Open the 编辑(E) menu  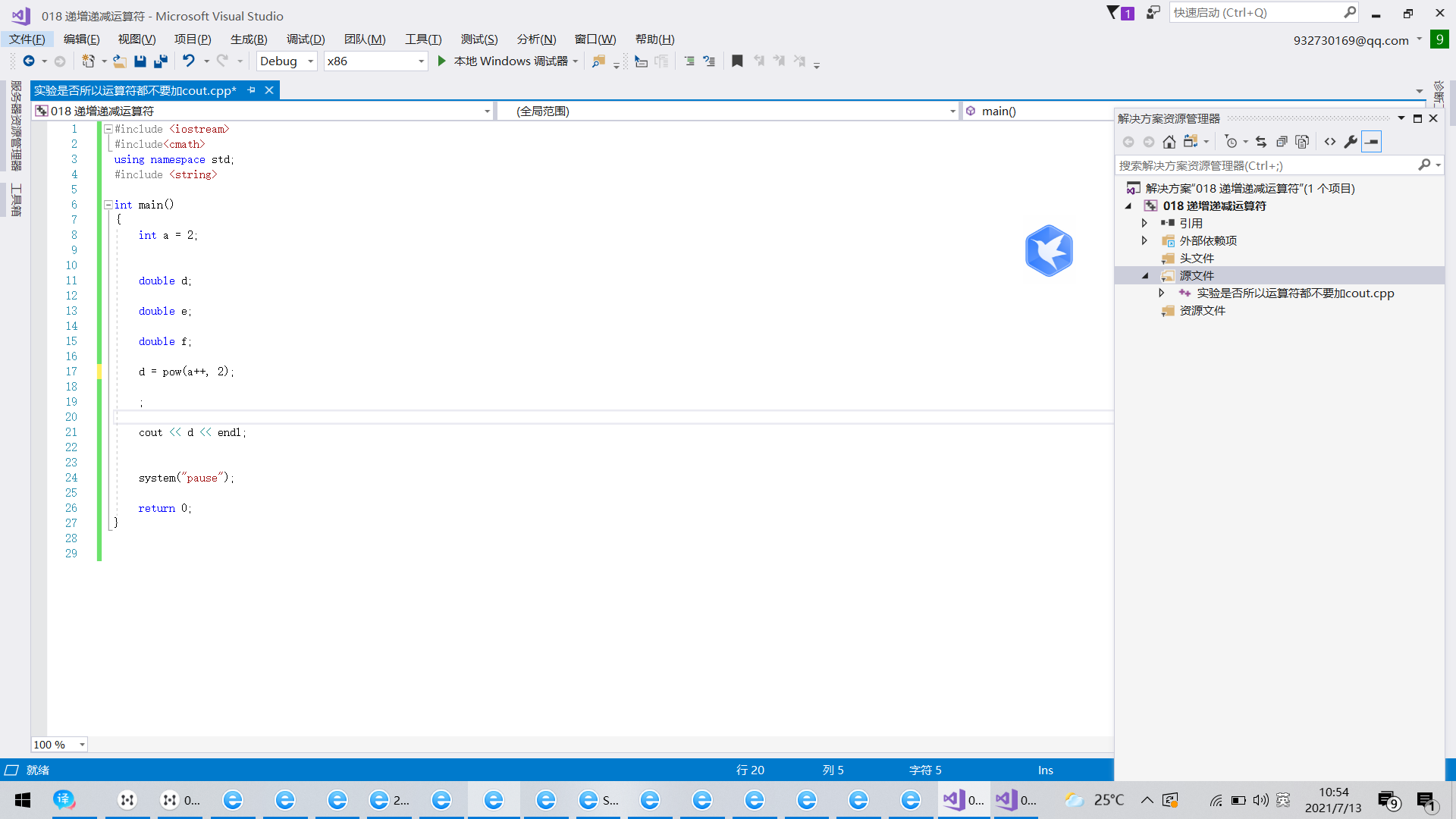tap(82, 39)
